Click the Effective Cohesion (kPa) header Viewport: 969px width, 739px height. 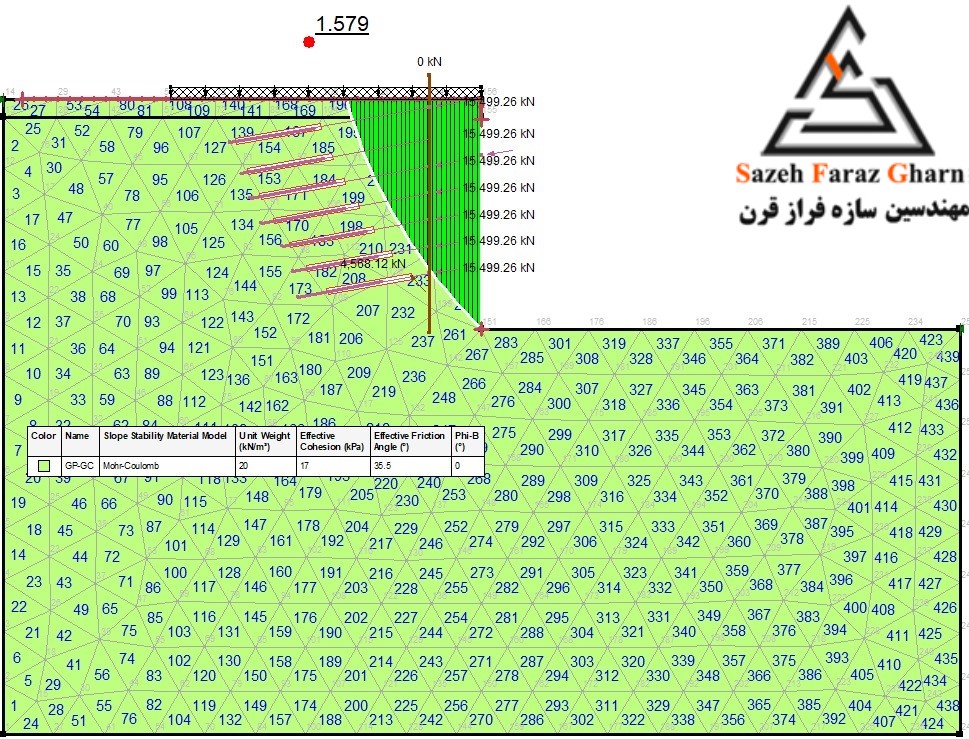(332, 441)
